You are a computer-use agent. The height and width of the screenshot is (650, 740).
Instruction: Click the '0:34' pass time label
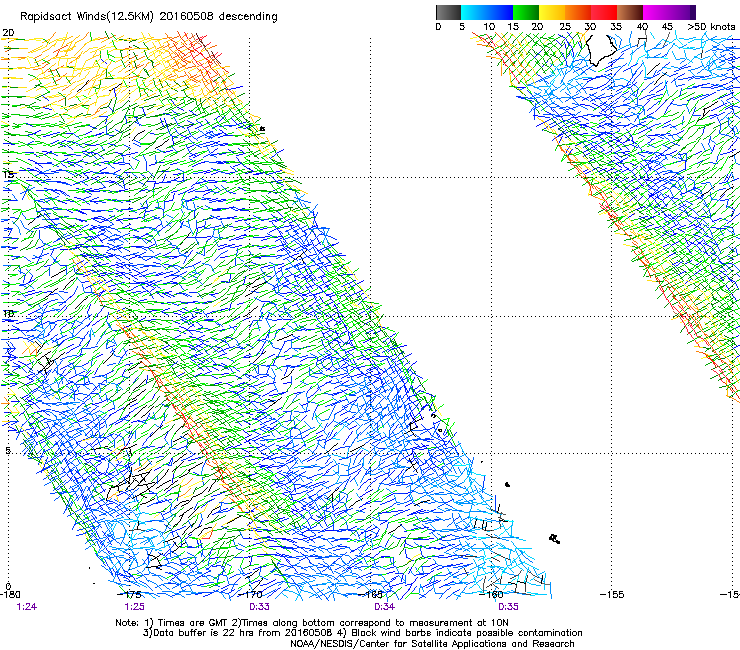tap(384, 607)
